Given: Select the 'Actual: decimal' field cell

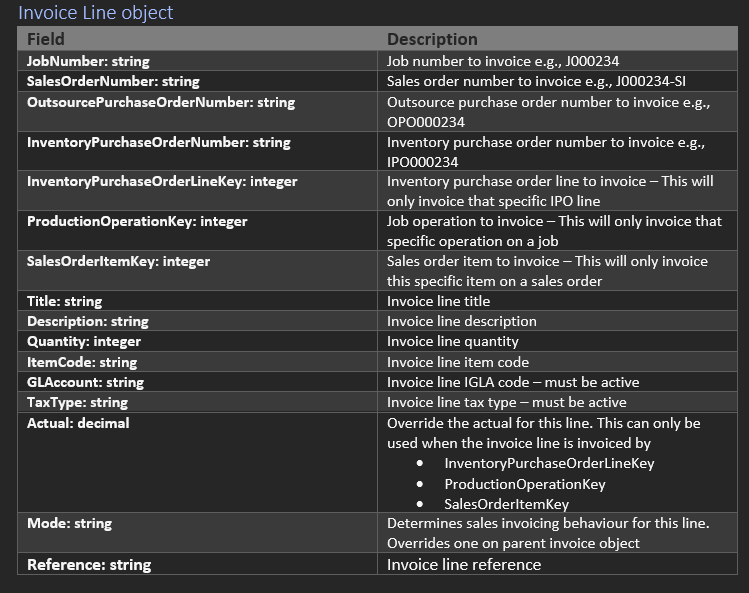Looking at the screenshot, I should pyautogui.click(x=197, y=463).
